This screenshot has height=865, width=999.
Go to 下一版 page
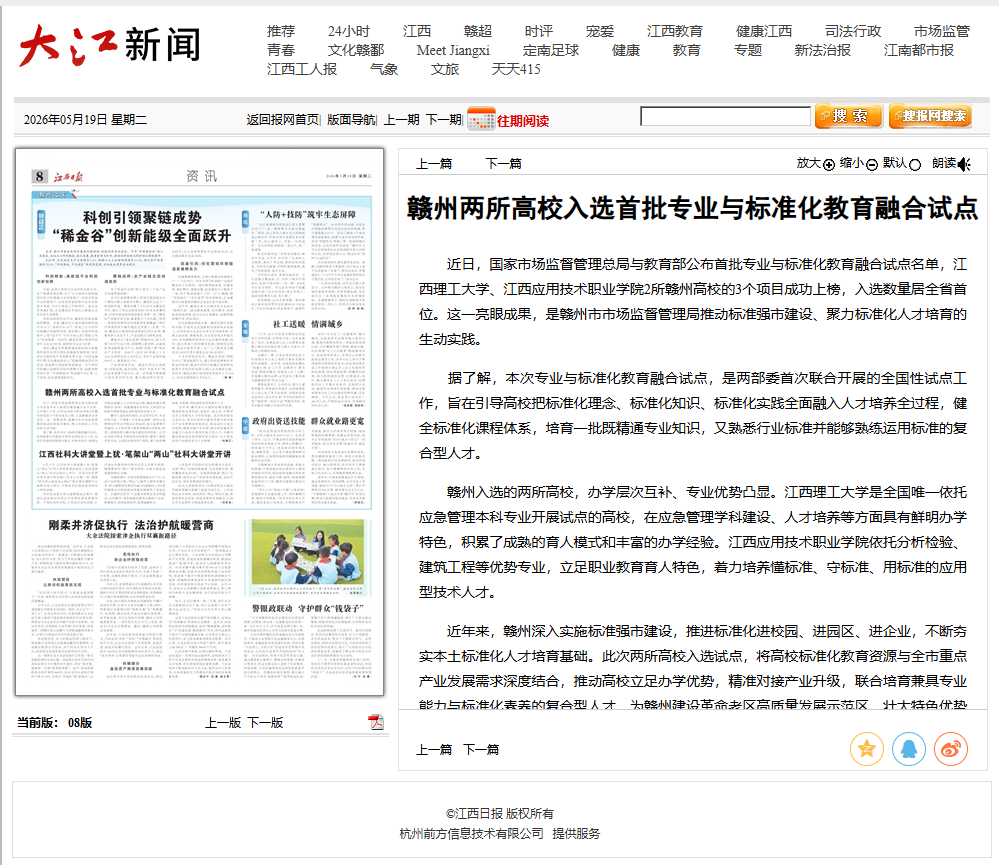pos(265,723)
